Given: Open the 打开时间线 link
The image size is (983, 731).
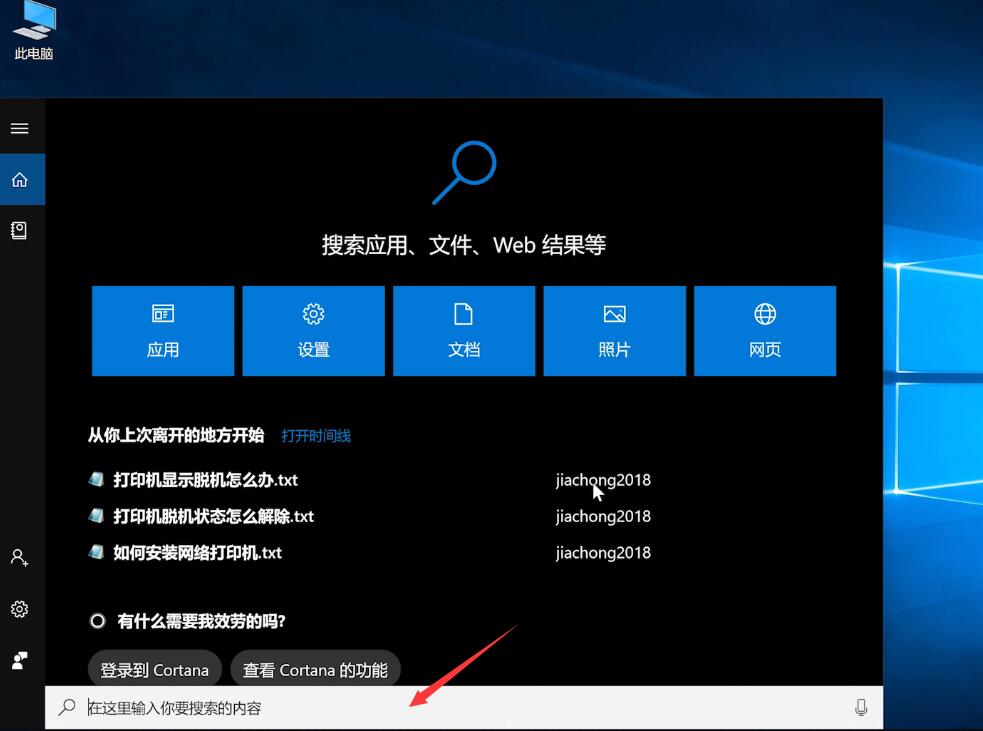Looking at the screenshot, I should 316,436.
